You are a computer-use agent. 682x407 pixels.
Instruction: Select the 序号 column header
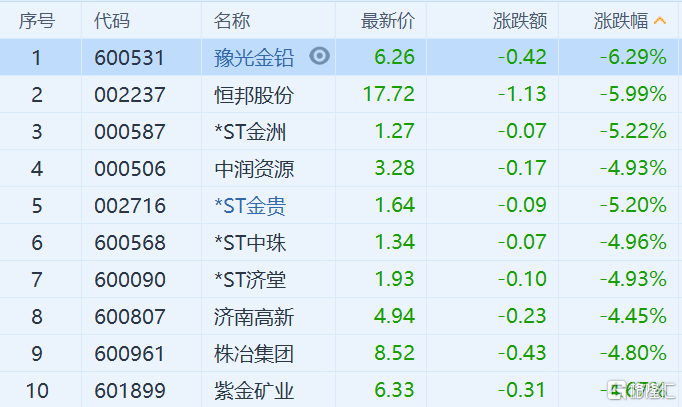37,20
